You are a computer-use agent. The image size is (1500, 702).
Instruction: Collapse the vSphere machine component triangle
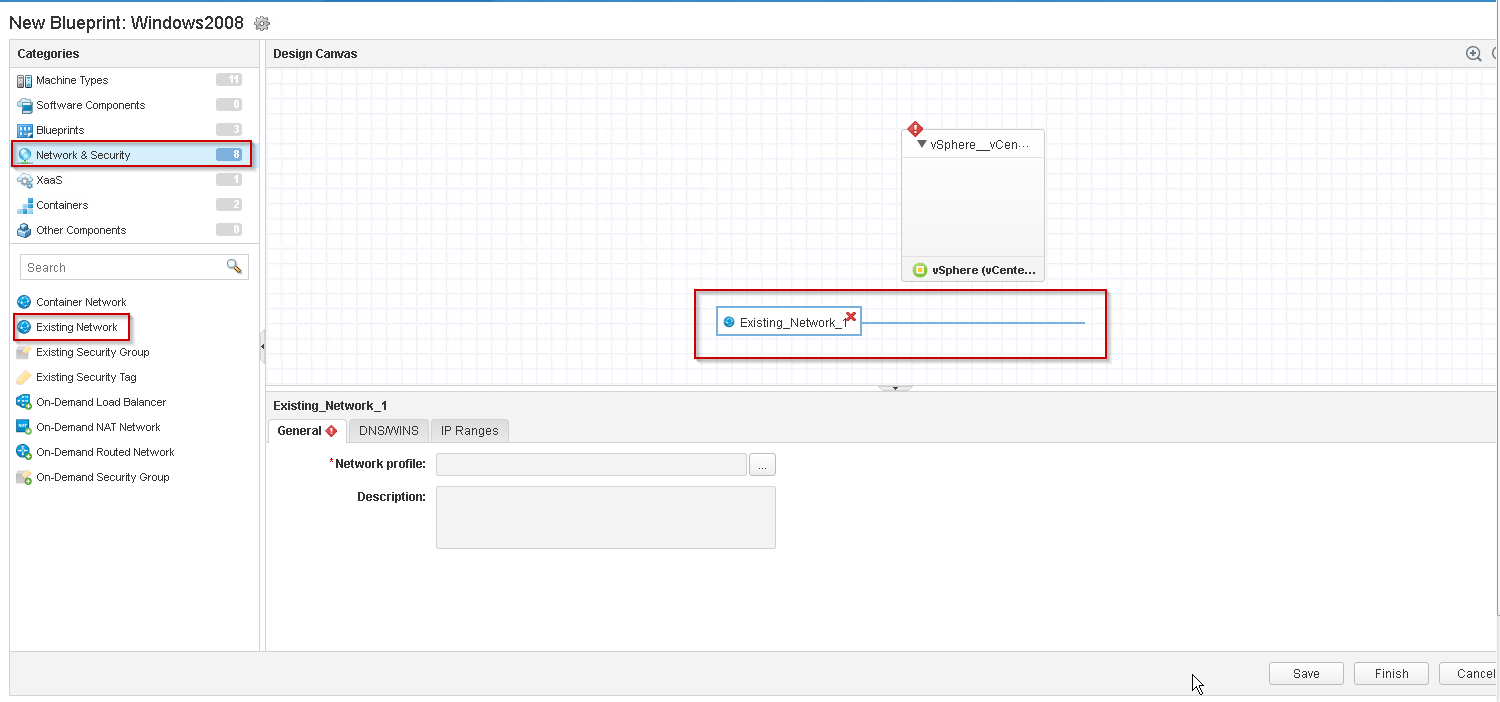tap(922, 144)
